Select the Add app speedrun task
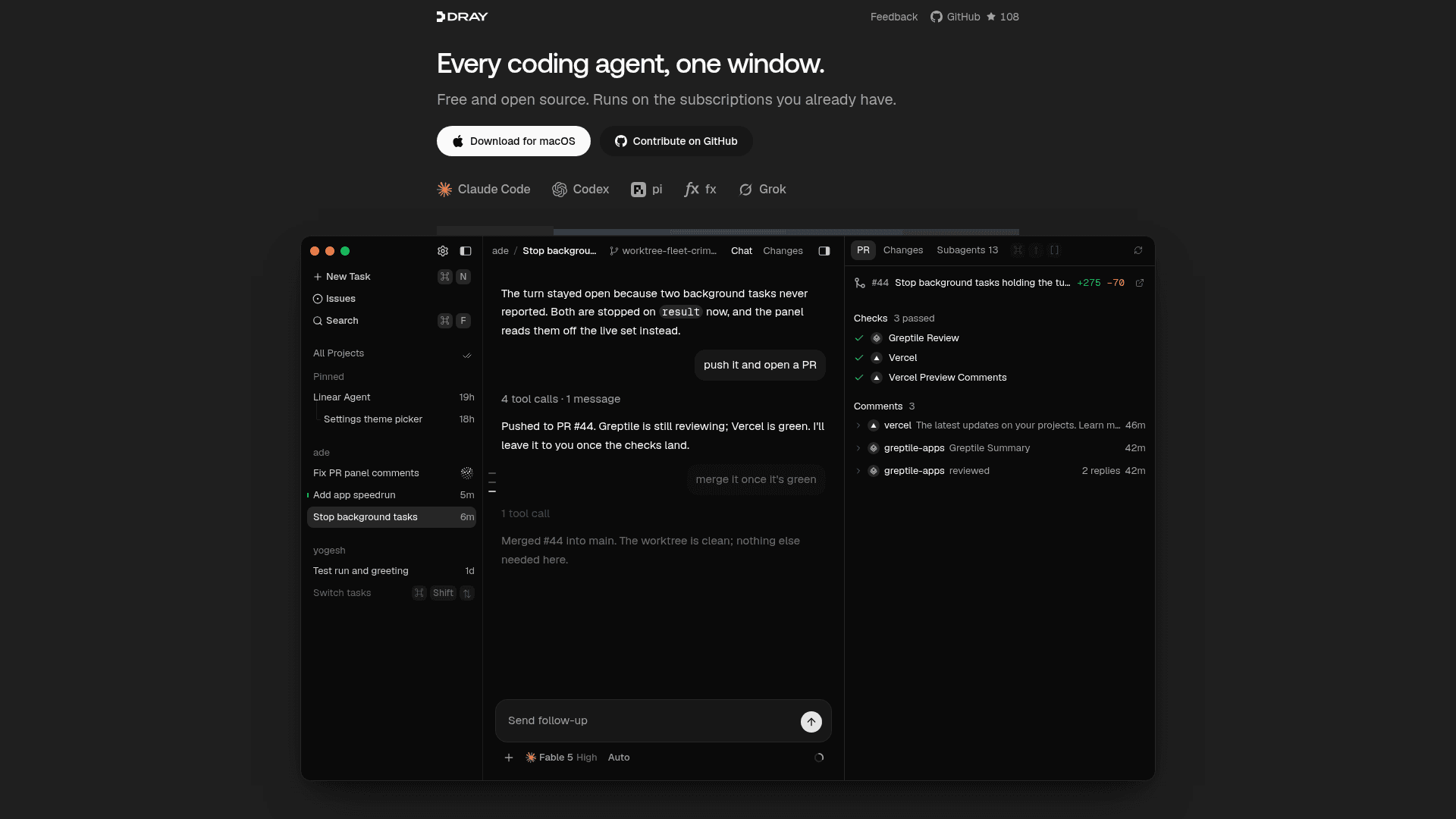This screenshot has width=1456, height=819. (391, 495)
